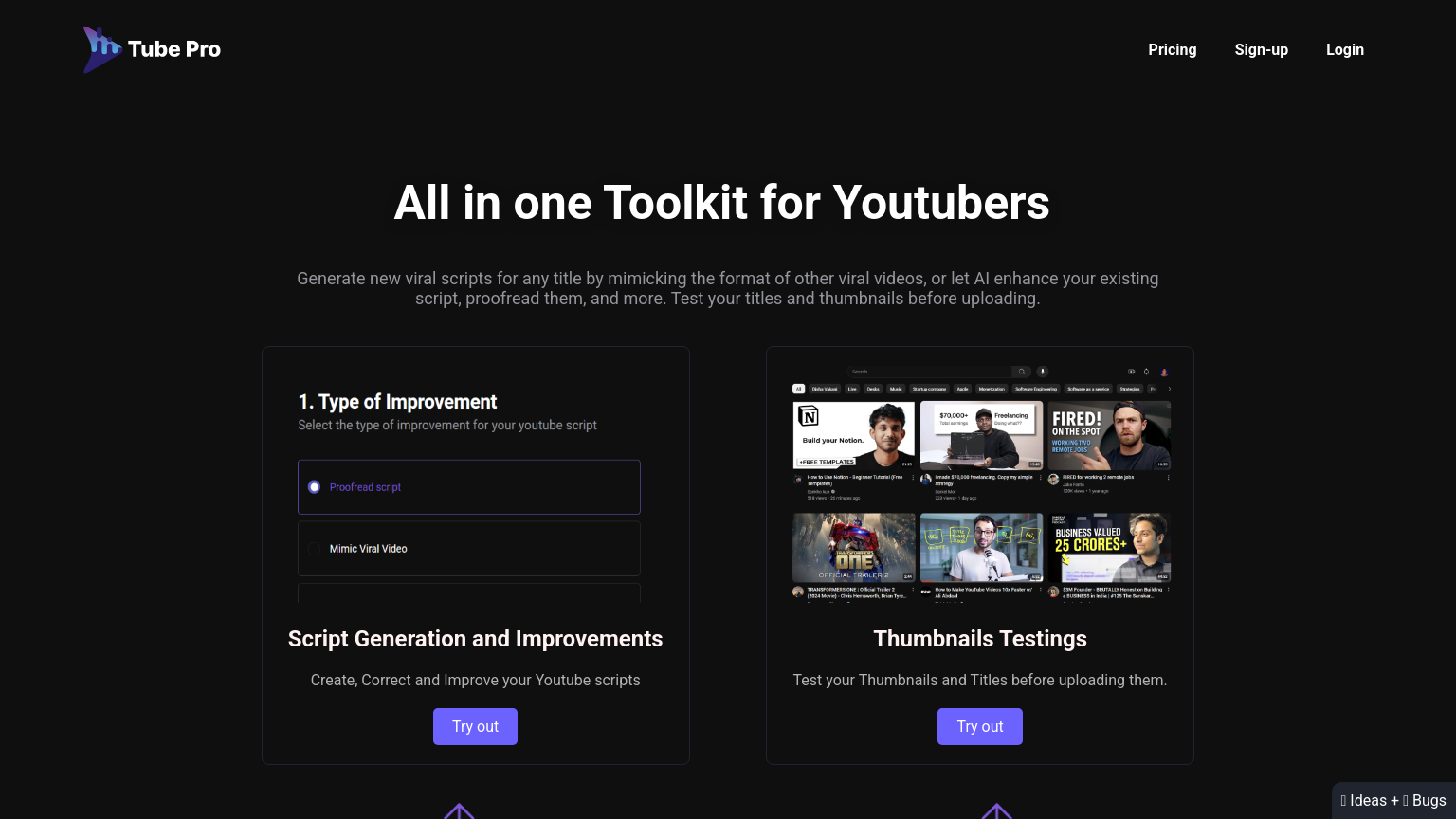Click the profile avatar in the mockup header
Viewport: 1456px width, 819px height.
(1164, 372)
